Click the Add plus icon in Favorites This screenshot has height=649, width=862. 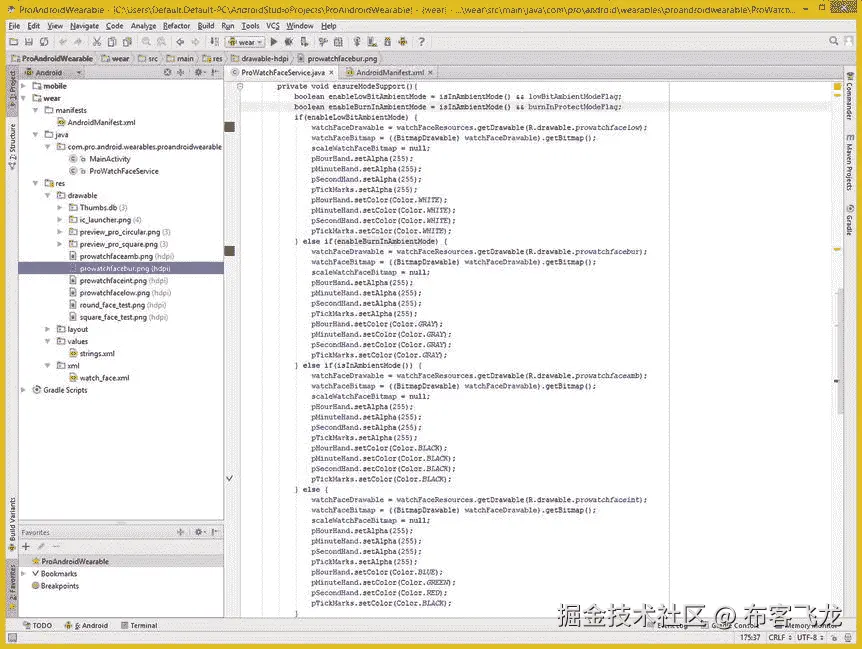(26, 546)
